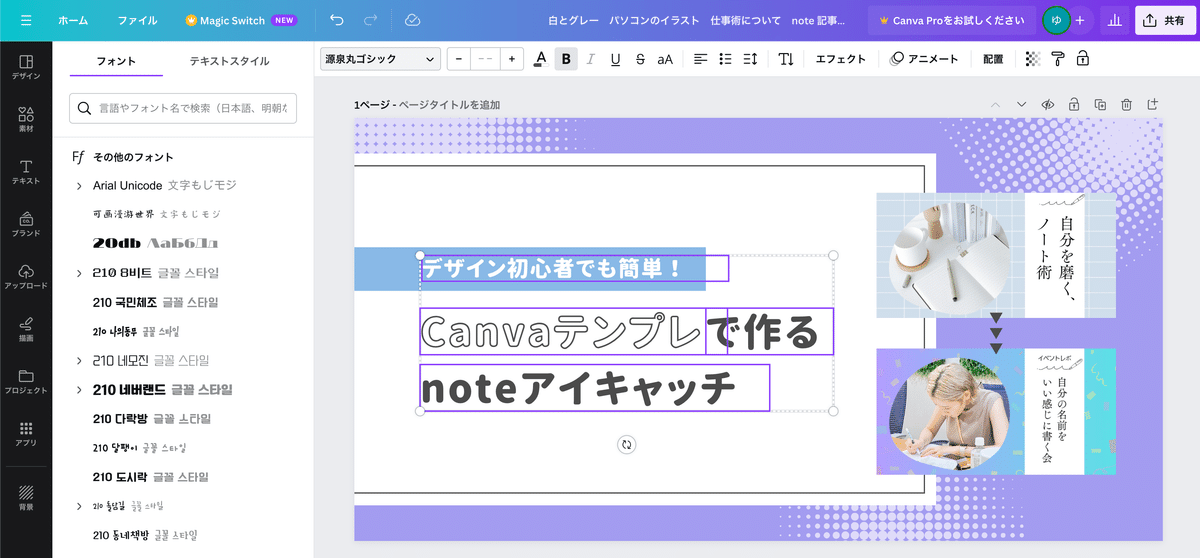Click the 共有 share button

tap(1166, 20)
